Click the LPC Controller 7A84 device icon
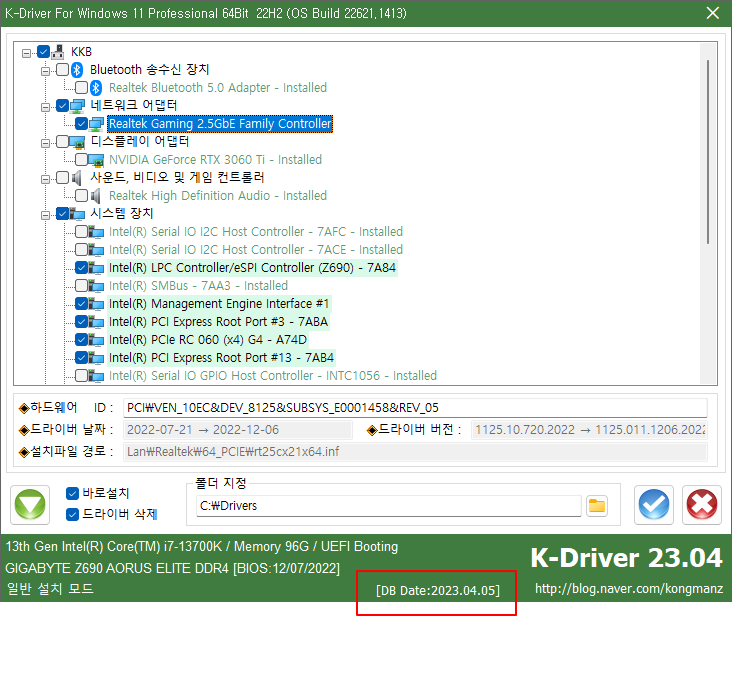The width and height of the screenshot is (732, 698). (96, 268)
